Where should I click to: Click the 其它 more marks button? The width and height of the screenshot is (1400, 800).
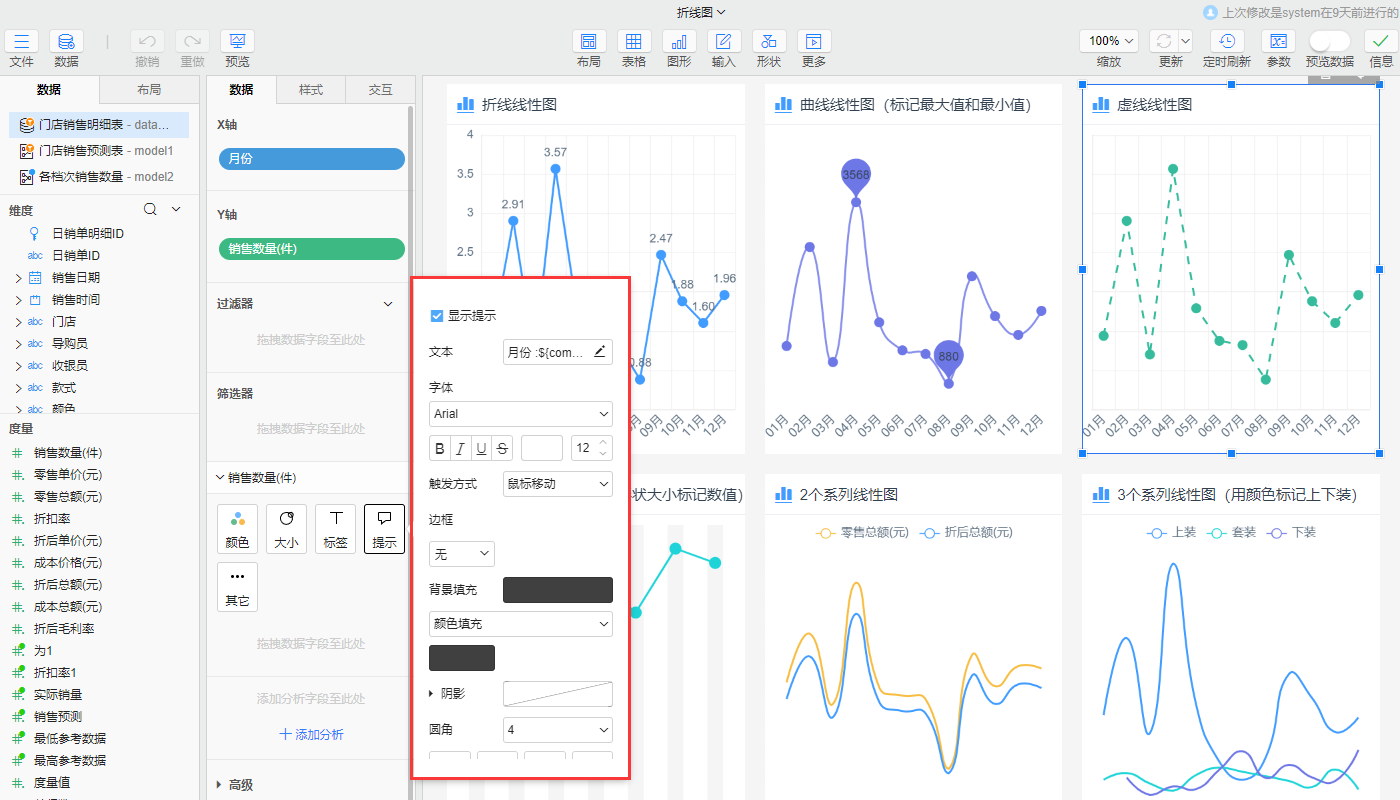237,587
